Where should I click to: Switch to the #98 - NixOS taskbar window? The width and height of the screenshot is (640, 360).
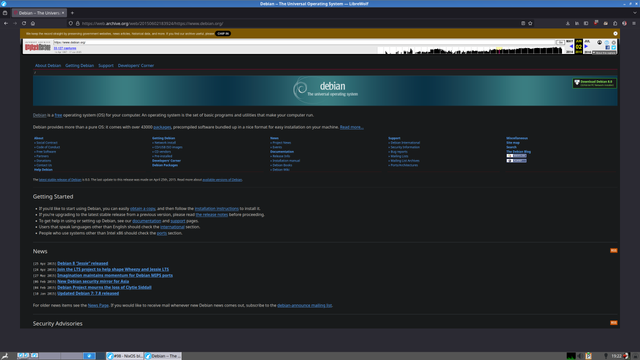click(x=125, y=356)
